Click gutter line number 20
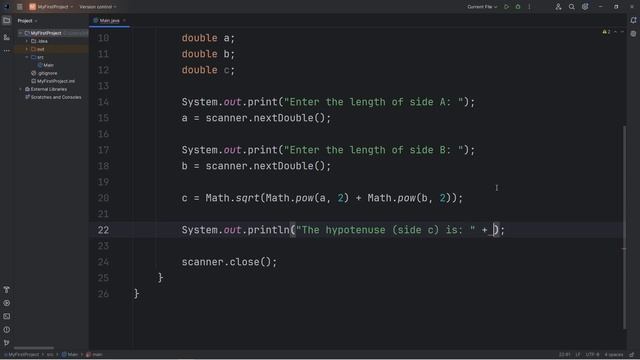 pos(103,198)
